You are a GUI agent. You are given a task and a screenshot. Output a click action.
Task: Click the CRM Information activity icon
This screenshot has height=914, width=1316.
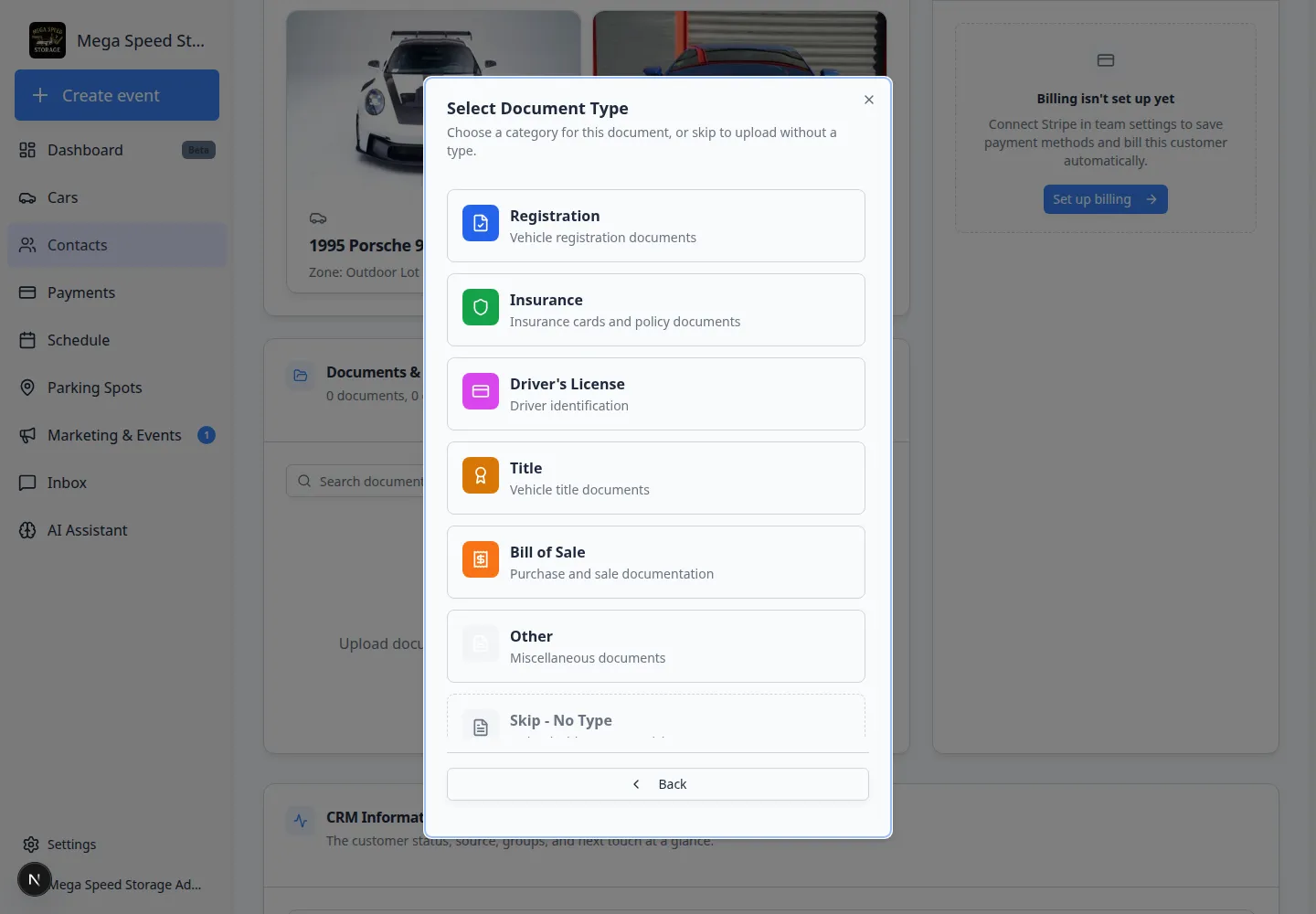click(x=301, y=821)
